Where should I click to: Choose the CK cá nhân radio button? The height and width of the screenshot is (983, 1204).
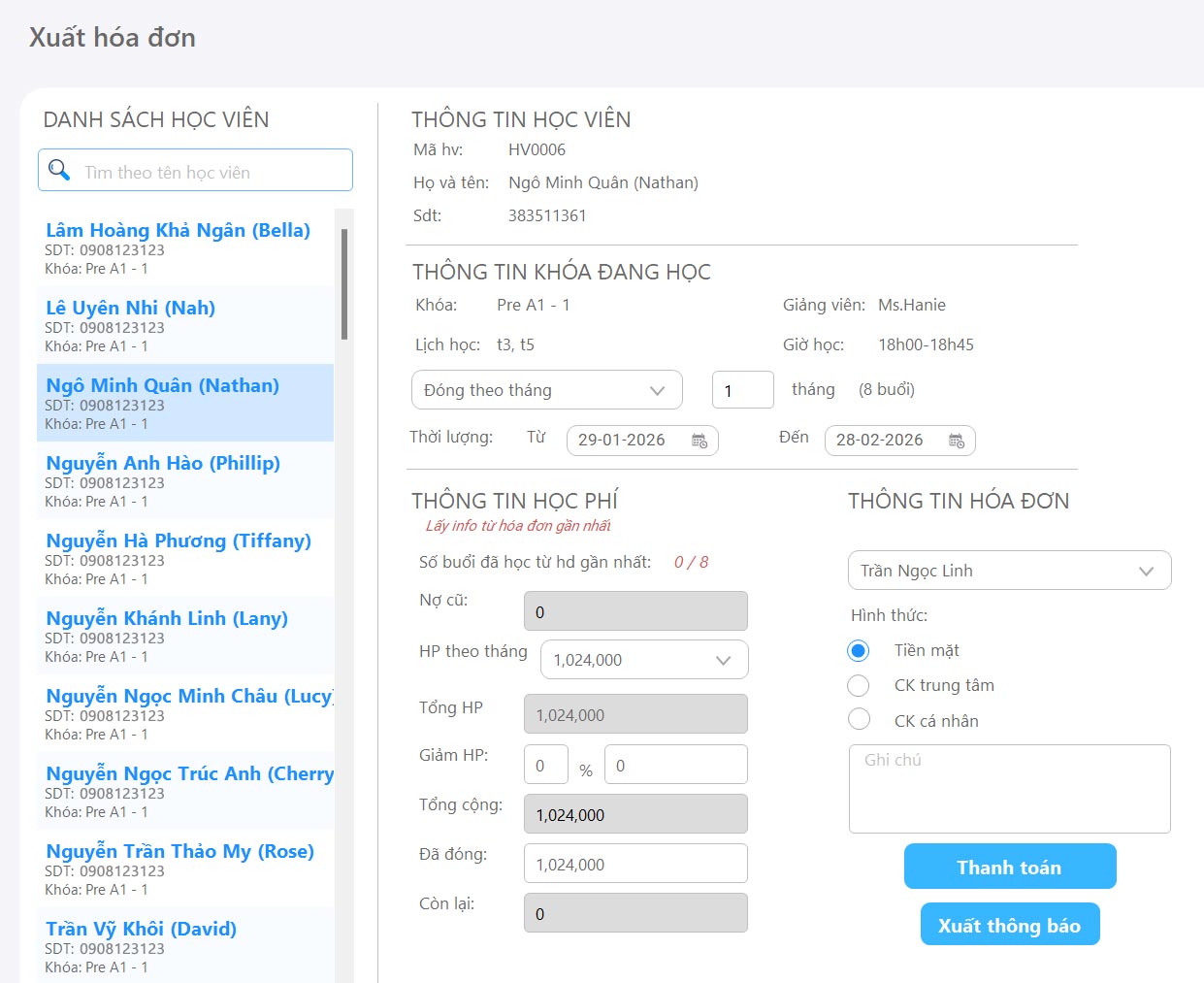[858, 720]
